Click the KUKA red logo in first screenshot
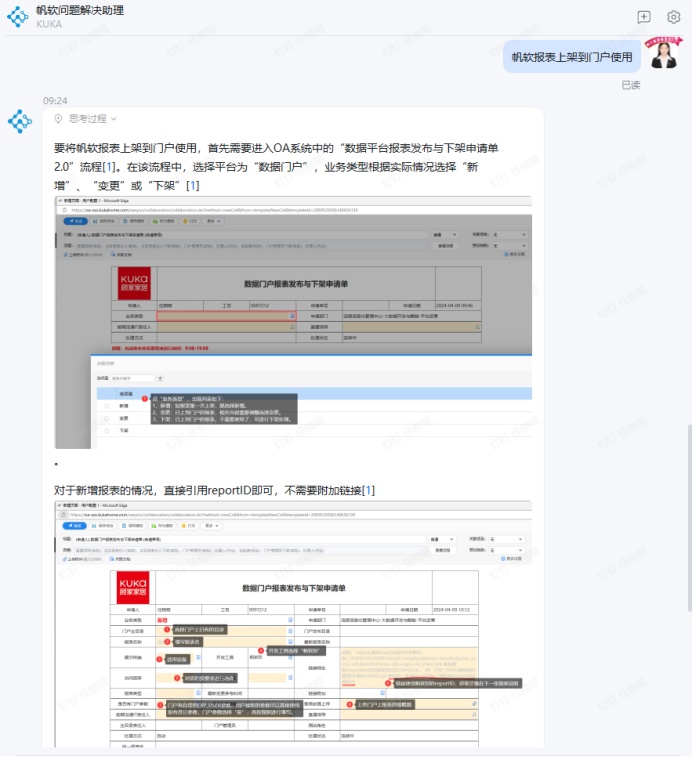693x757 pixels. point(133,283)
